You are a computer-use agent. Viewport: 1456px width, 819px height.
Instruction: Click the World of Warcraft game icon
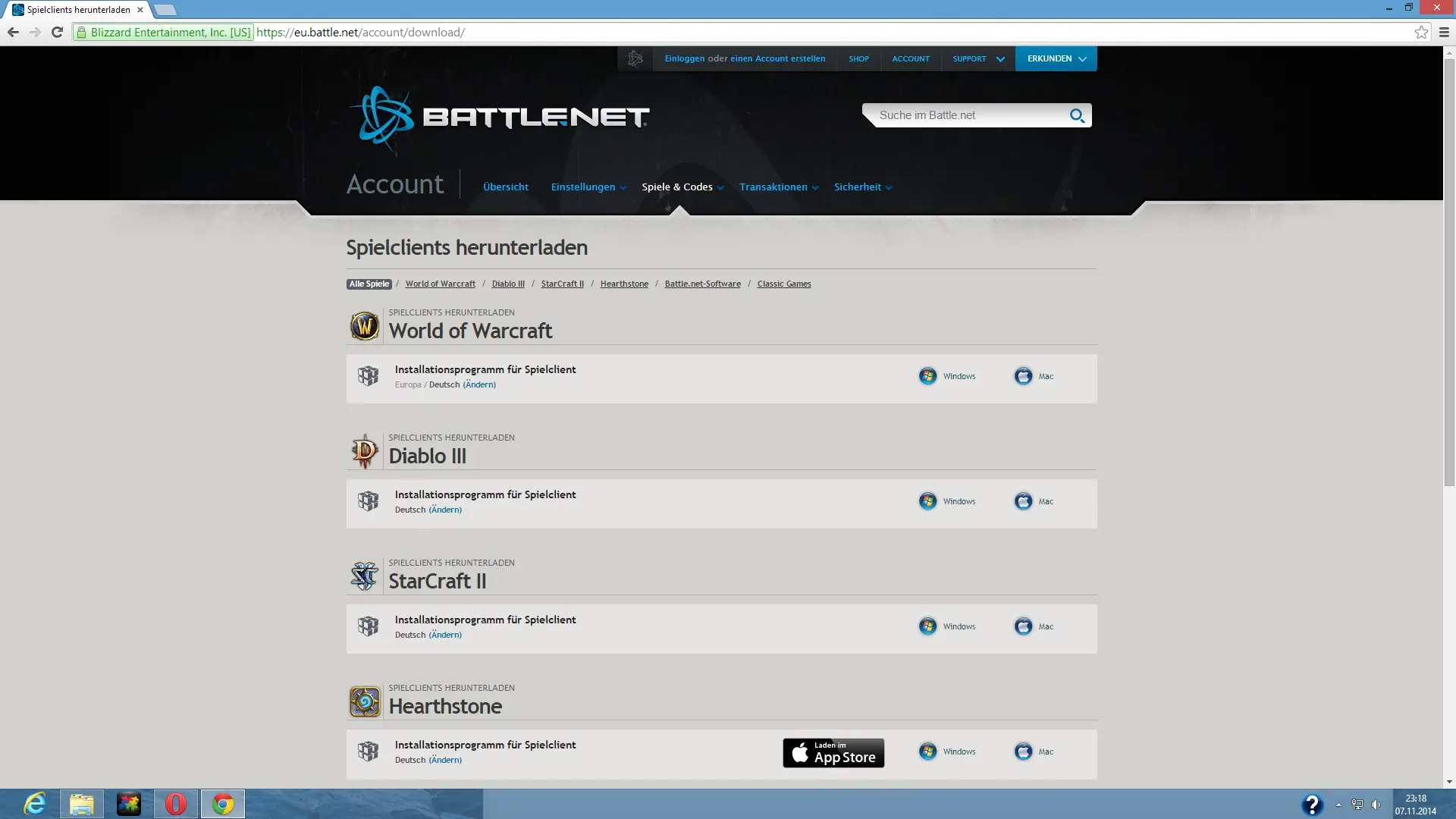[365, 326]
